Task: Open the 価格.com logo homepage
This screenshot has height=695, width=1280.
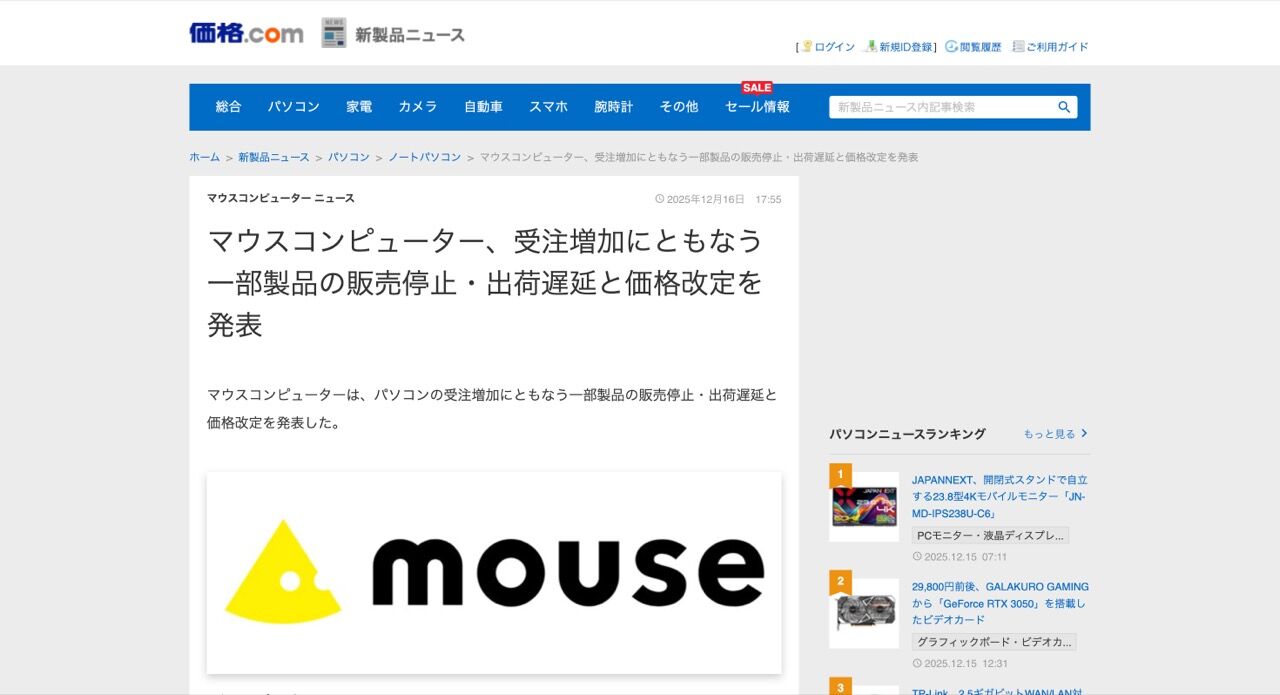Action: (246, 33)
